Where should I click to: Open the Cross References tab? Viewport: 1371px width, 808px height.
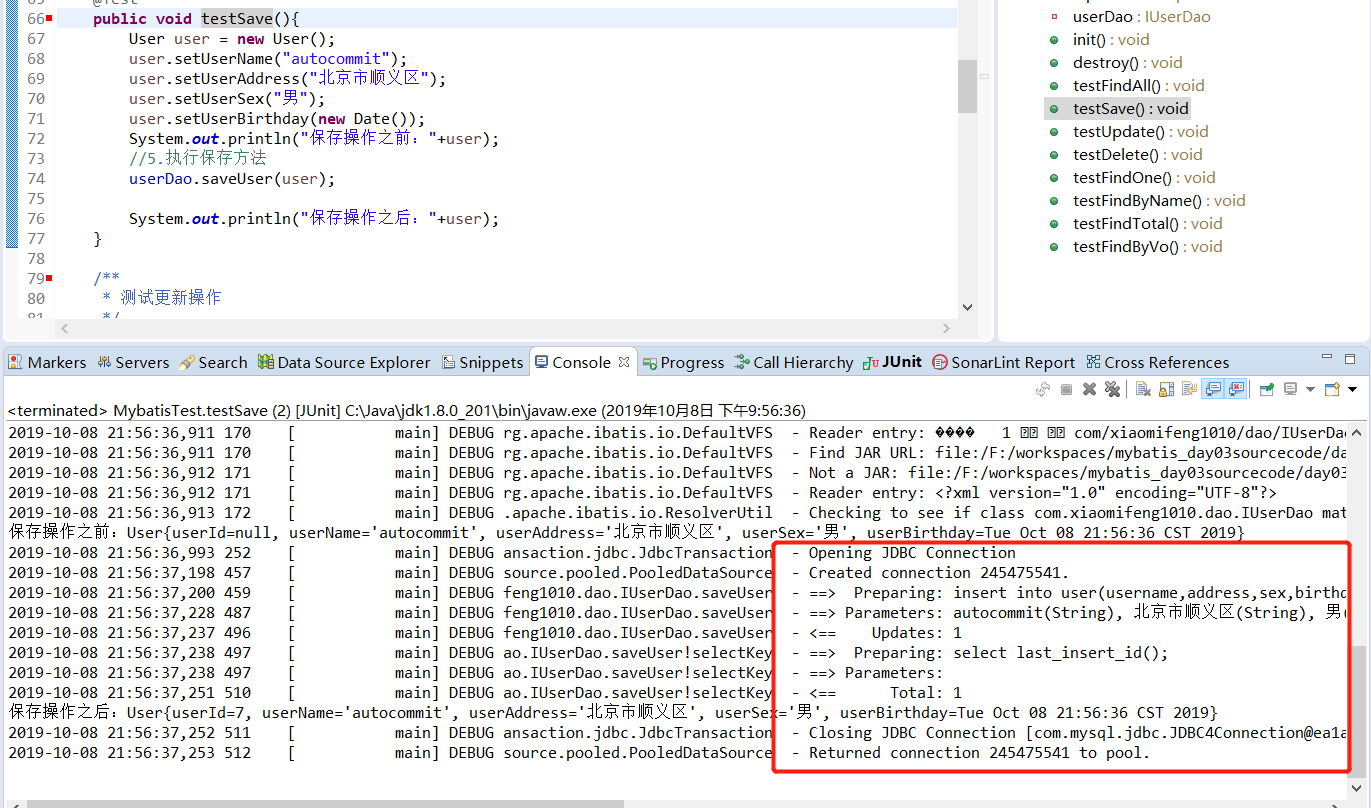point(1158,362)
